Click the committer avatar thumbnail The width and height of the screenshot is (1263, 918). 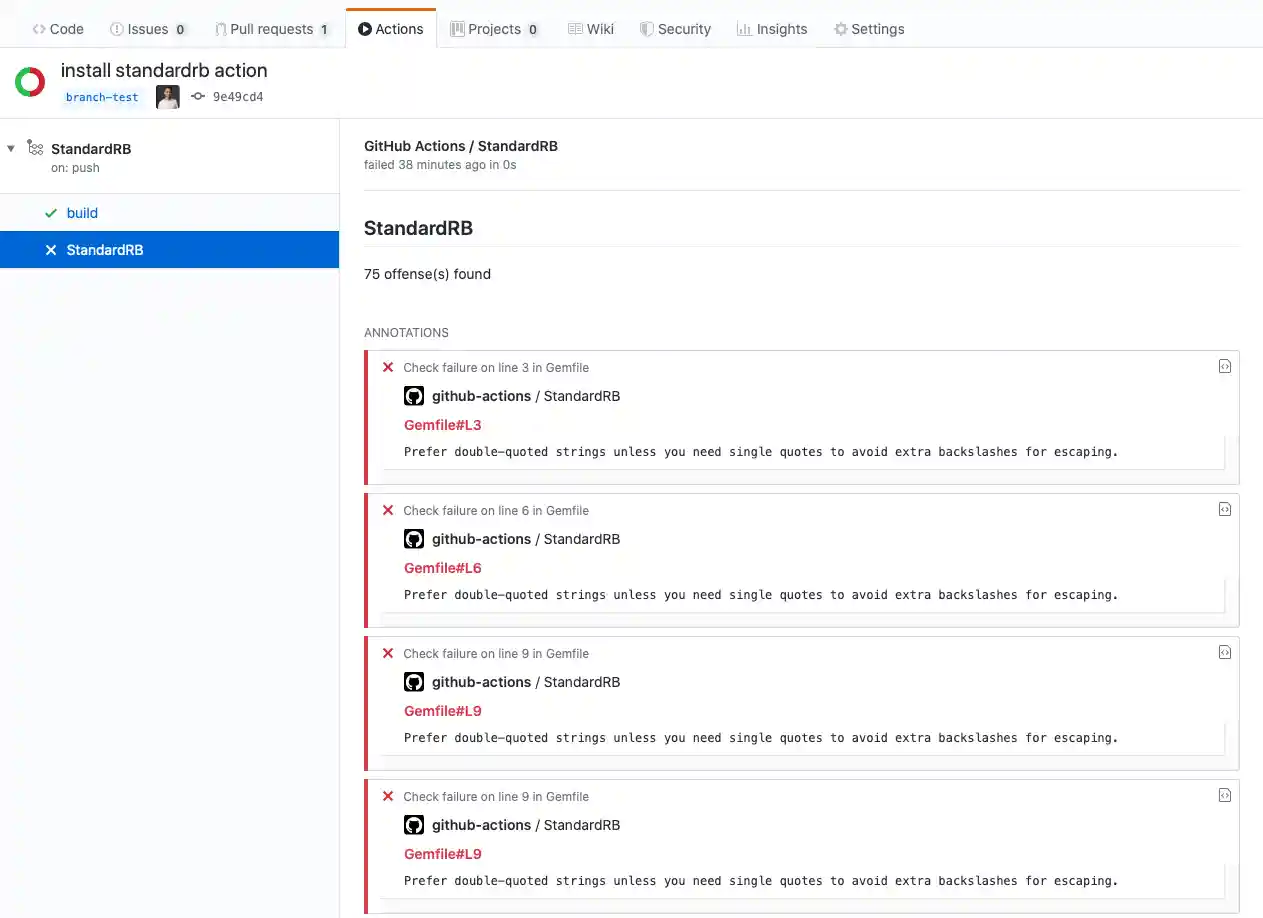click(167, 97)
